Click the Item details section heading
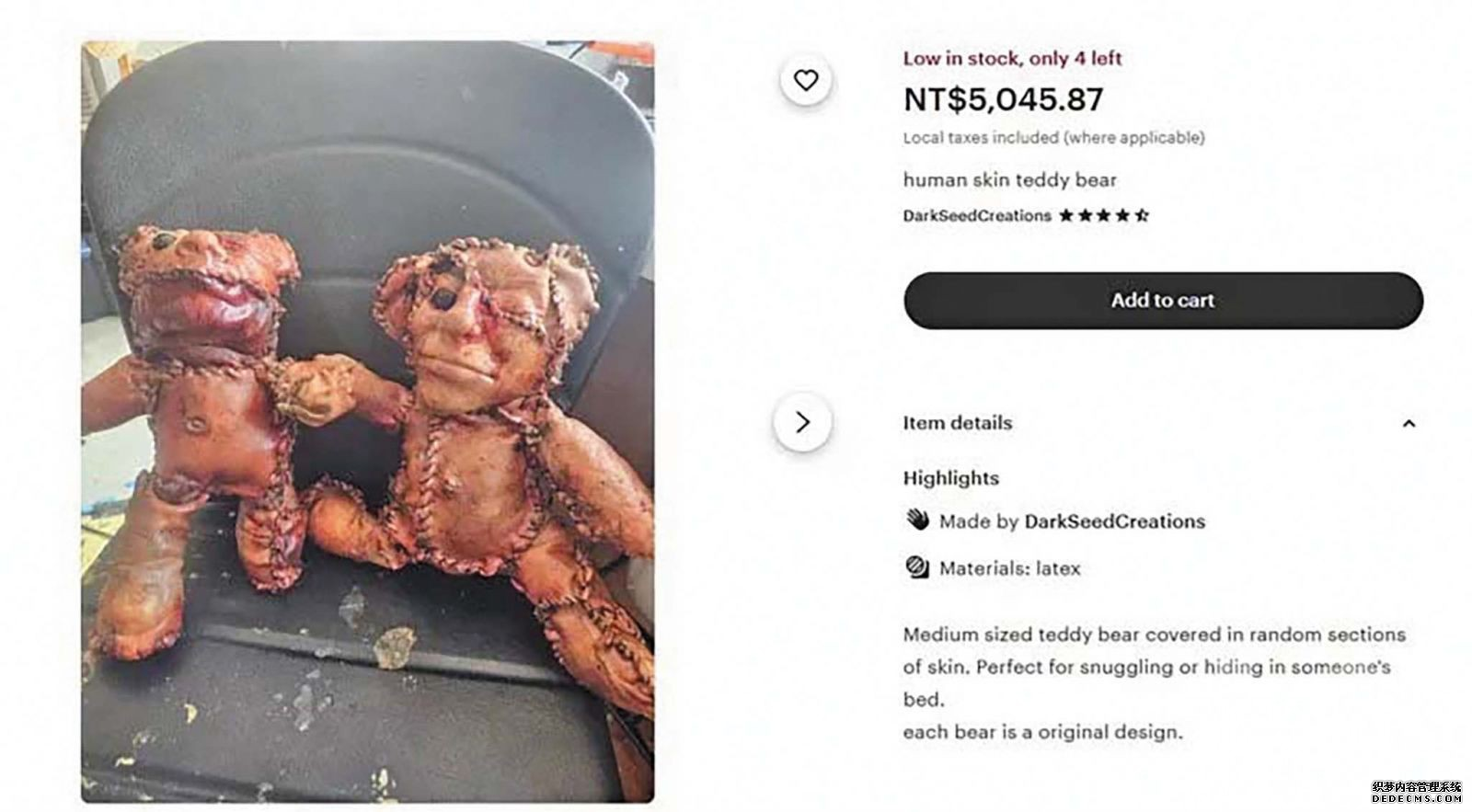Image resolution: width=1472 pixels, height=812 pixels. click(x=957, y=423)
